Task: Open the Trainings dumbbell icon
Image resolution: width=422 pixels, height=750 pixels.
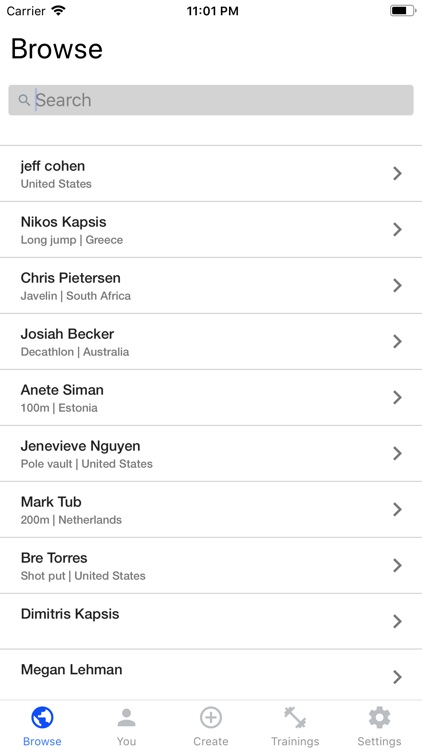Action: (295, 717)
